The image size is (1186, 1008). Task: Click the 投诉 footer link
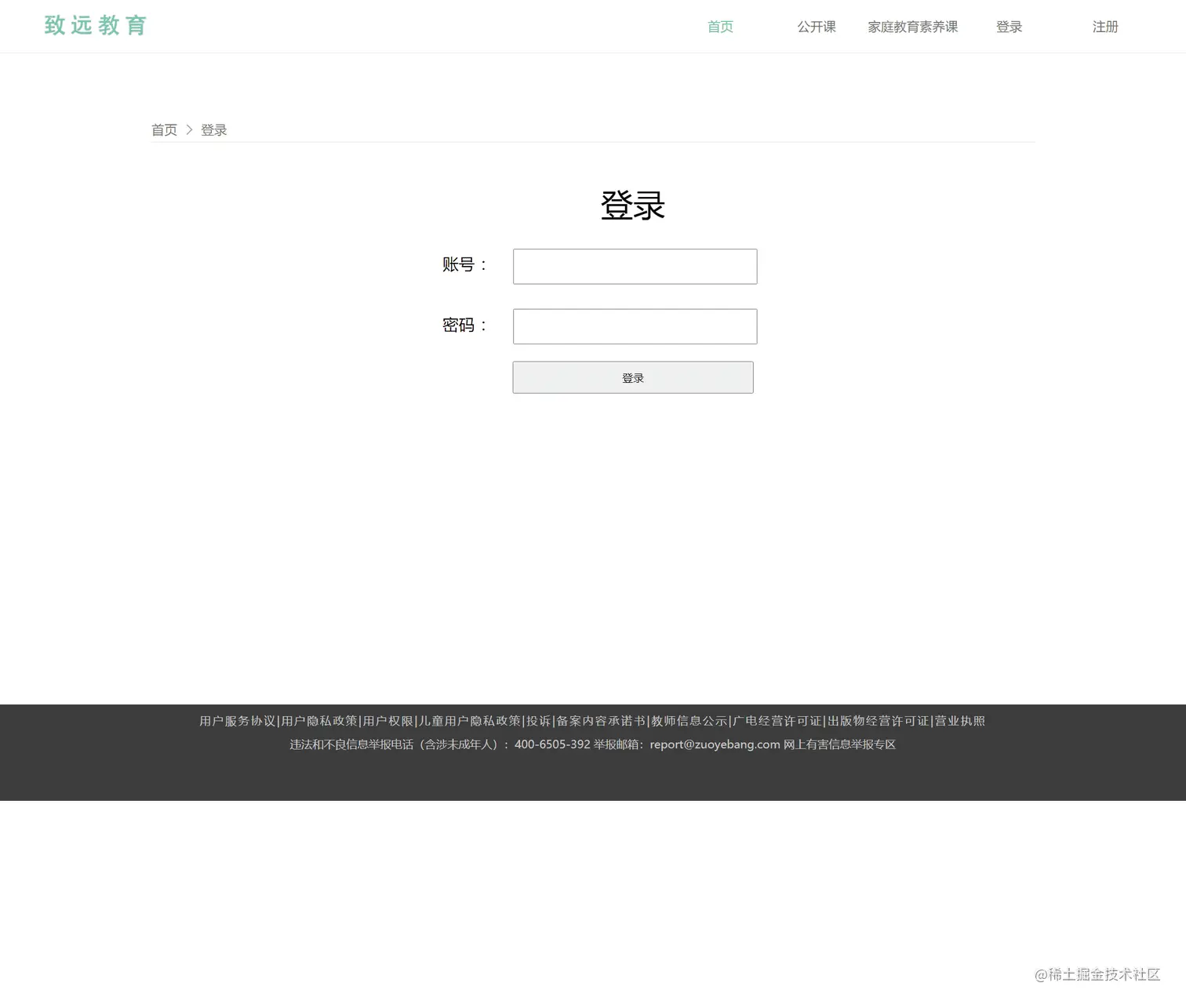tap(539, 721)
